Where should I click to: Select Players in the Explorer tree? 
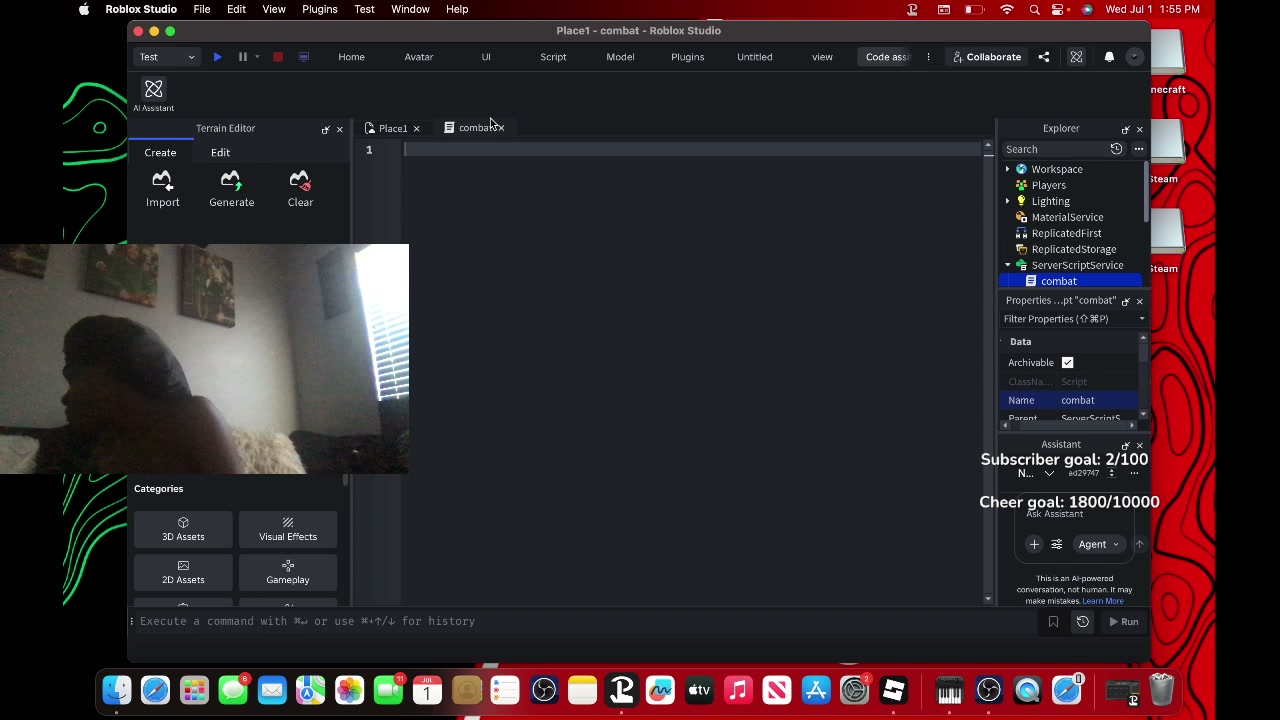[x=1048, y=185]
